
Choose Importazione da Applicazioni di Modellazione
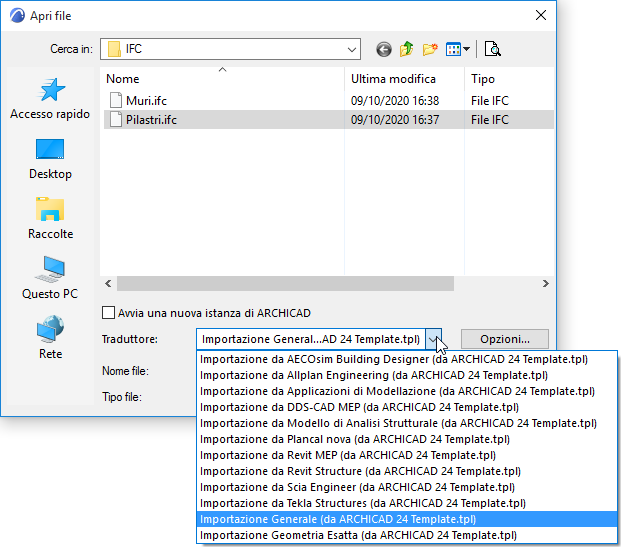(407, 391)
